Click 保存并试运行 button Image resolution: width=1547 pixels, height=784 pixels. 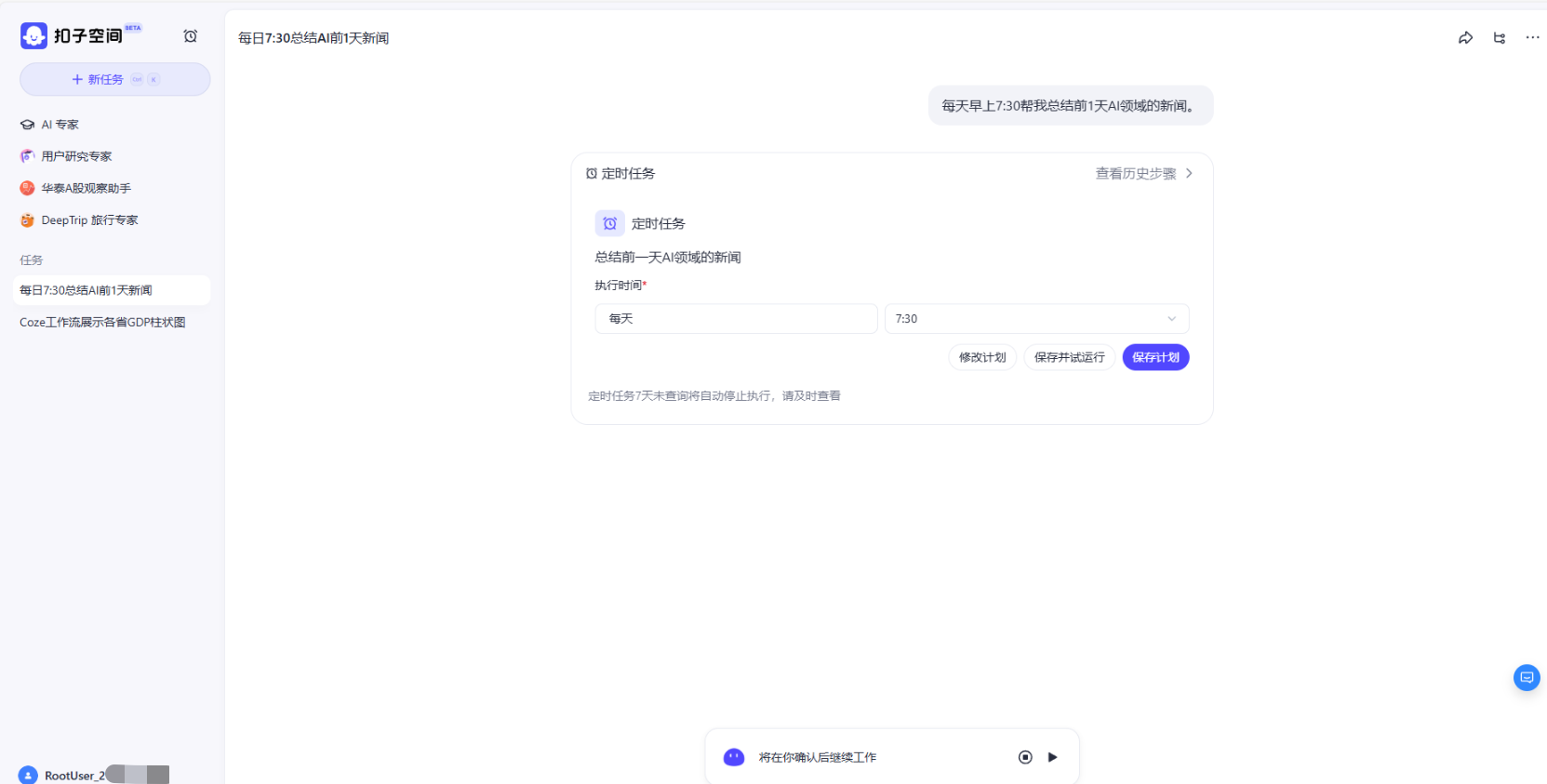tap(1070, 357)
